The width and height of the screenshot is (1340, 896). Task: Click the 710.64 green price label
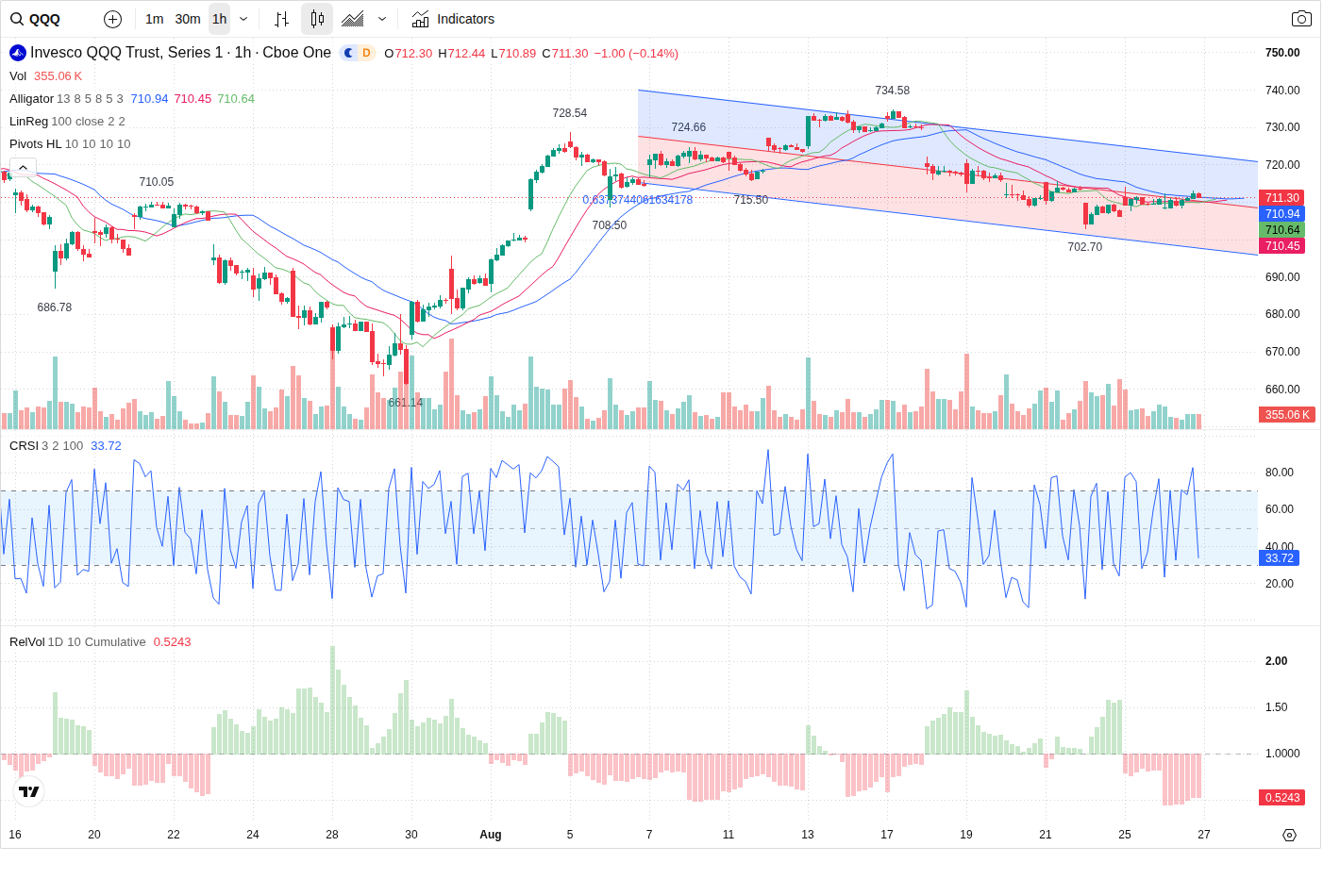point(1281,230)
